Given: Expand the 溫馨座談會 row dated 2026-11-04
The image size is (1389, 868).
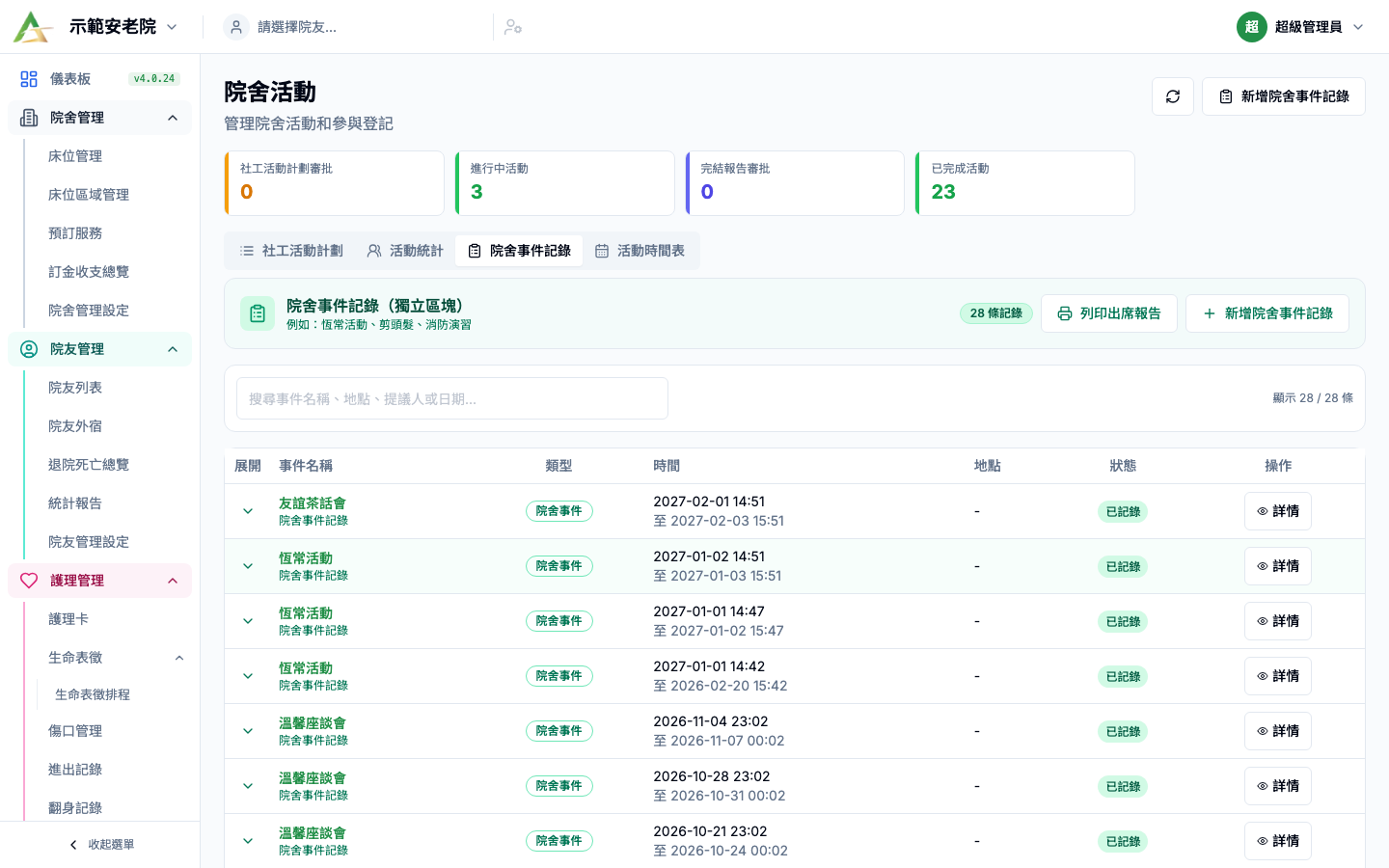Looking at the screenshot, I should [248, 731].
